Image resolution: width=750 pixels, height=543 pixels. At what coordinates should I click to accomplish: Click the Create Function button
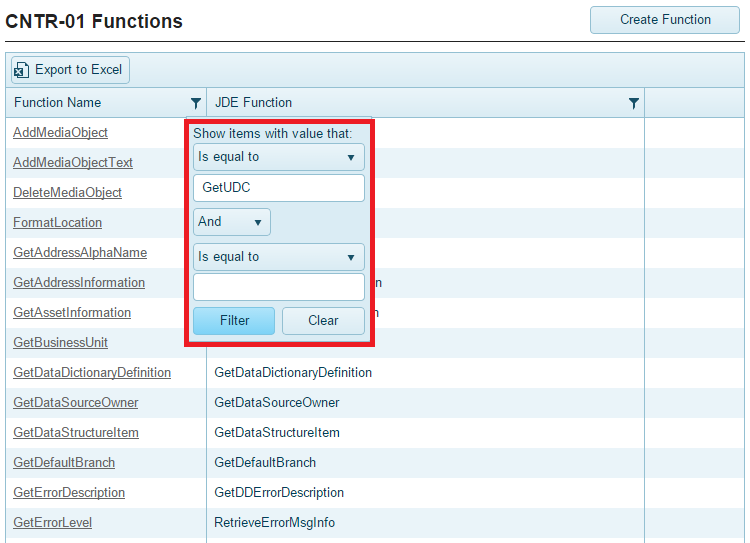[x=665, y=20]
